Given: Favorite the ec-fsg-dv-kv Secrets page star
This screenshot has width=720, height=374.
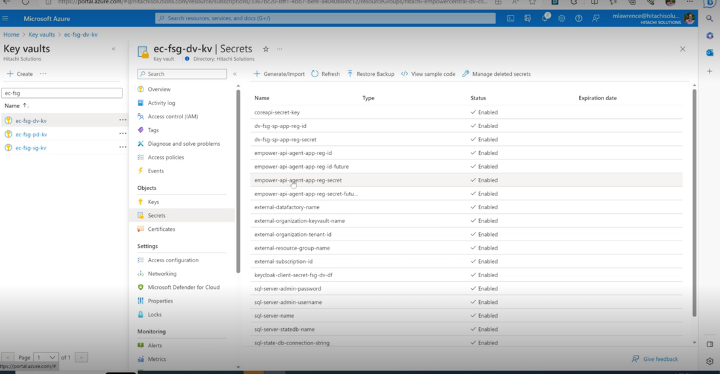Looking at the screenshot, I should pyautogui.click(x=265, y=49).
